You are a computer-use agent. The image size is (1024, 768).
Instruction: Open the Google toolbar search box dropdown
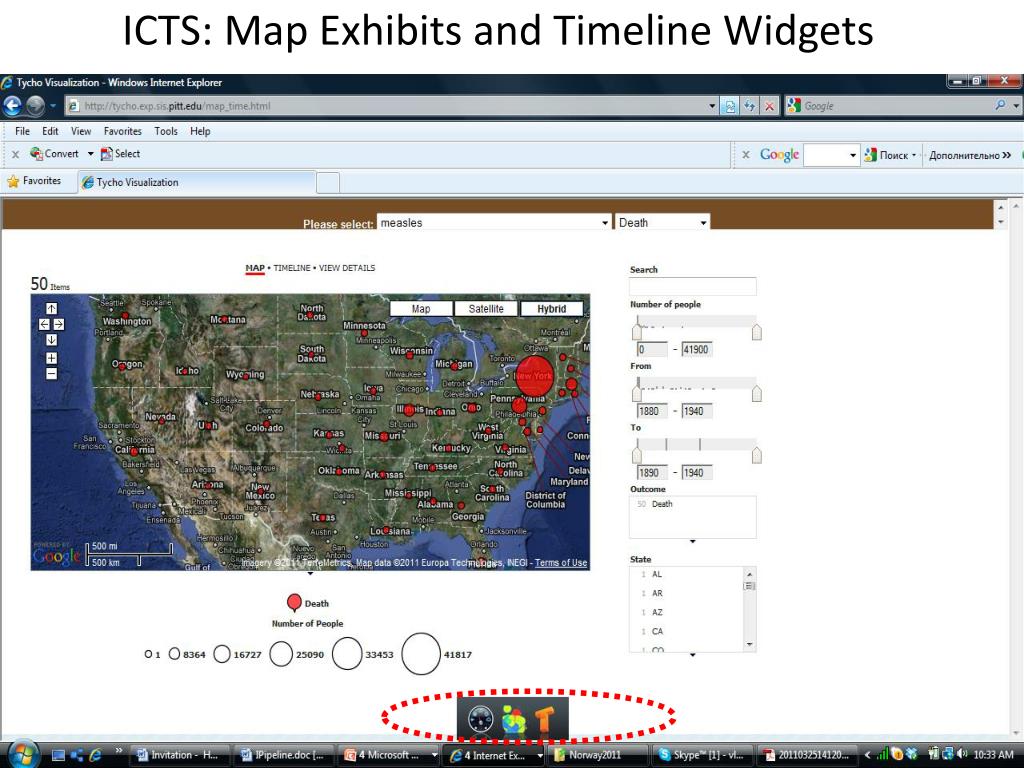click(x=852, y=155)
